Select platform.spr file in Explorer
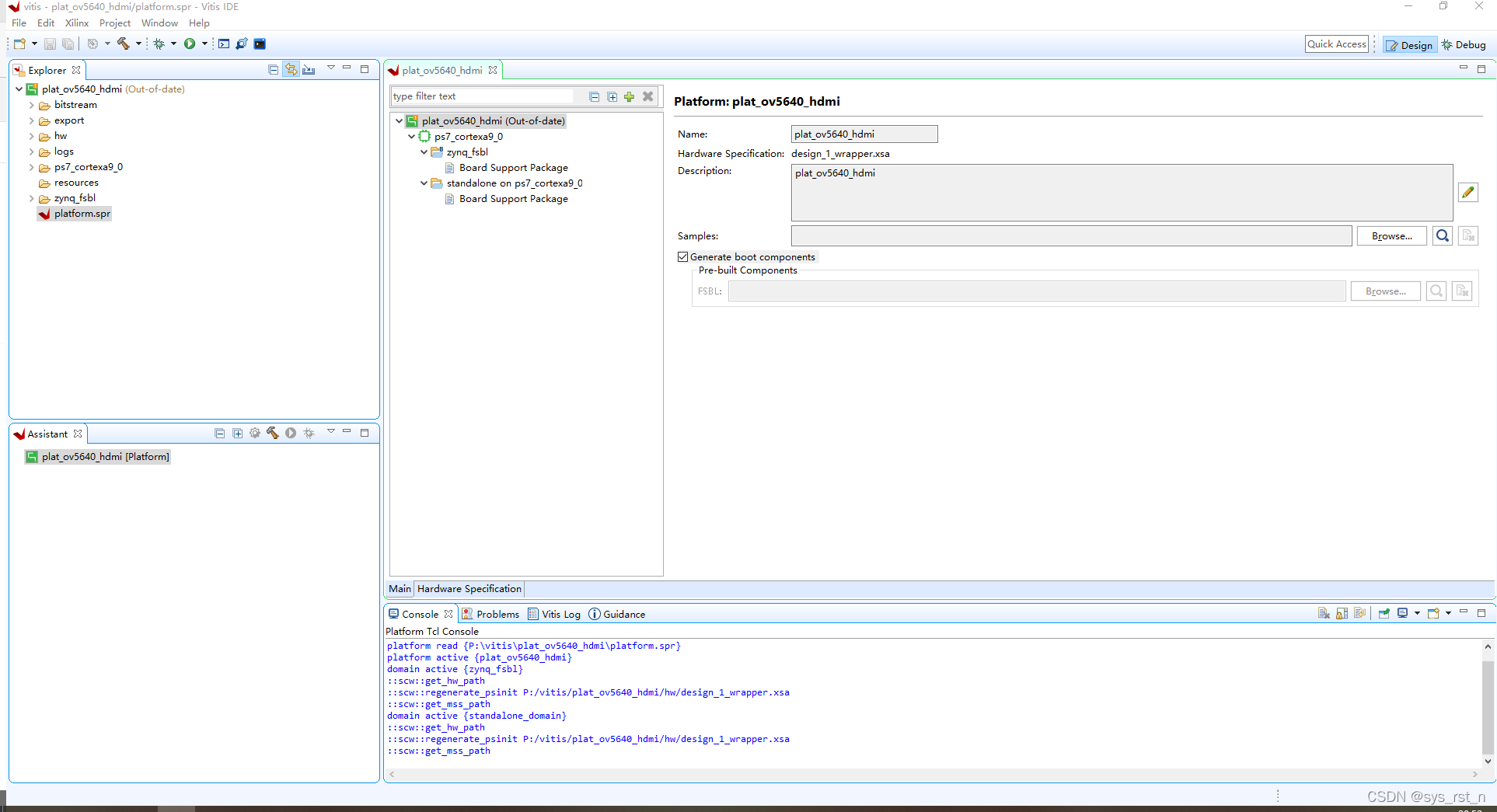The width and height of the screenshot is (1497, 812). [x=75, y=214]
